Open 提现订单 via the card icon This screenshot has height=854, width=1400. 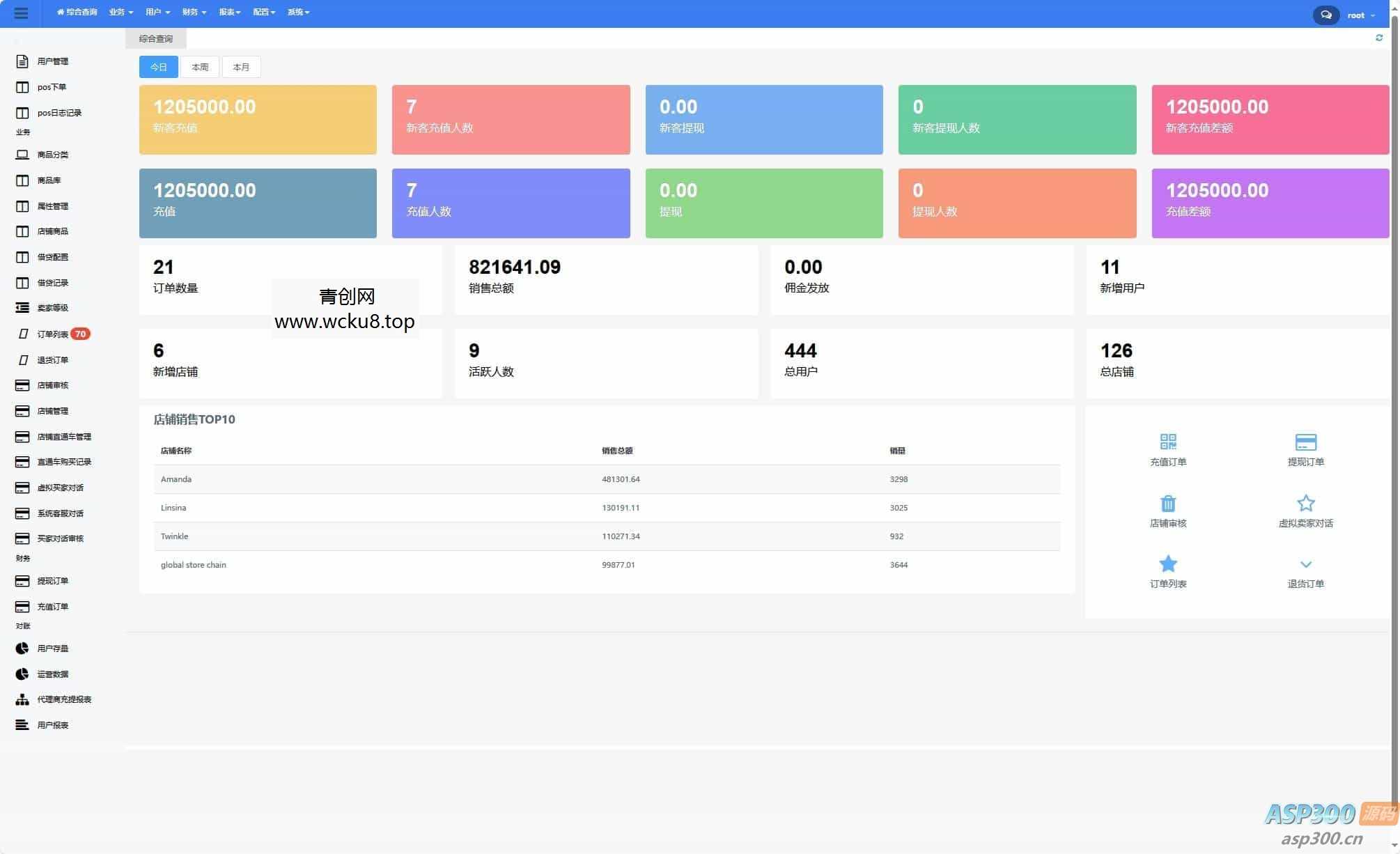pos(1306,442)
